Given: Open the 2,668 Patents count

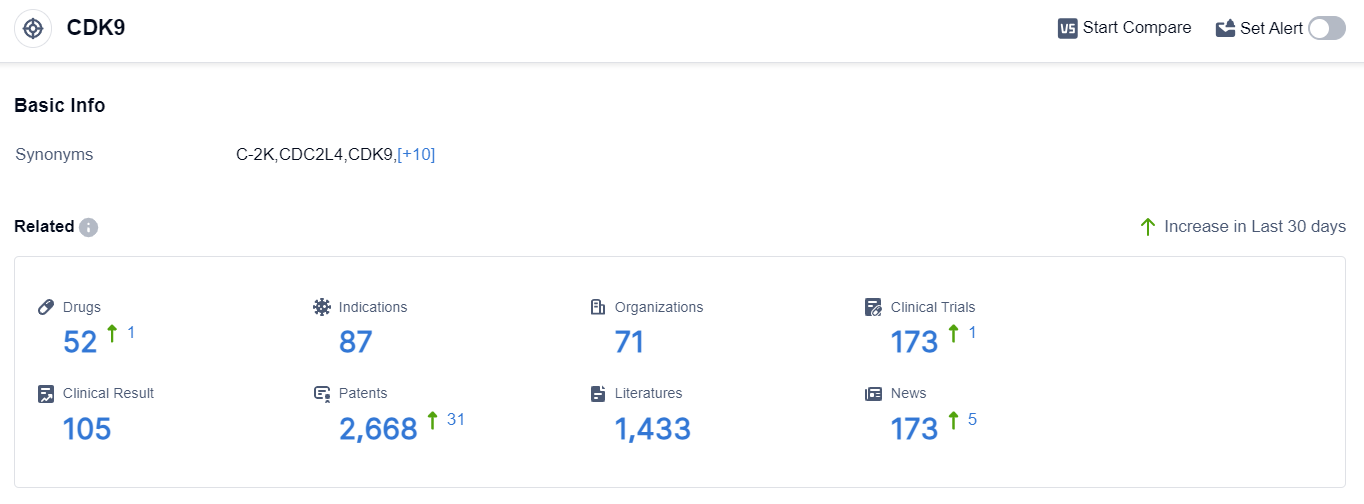Looking at the screenshot, I should click(378, 429).
